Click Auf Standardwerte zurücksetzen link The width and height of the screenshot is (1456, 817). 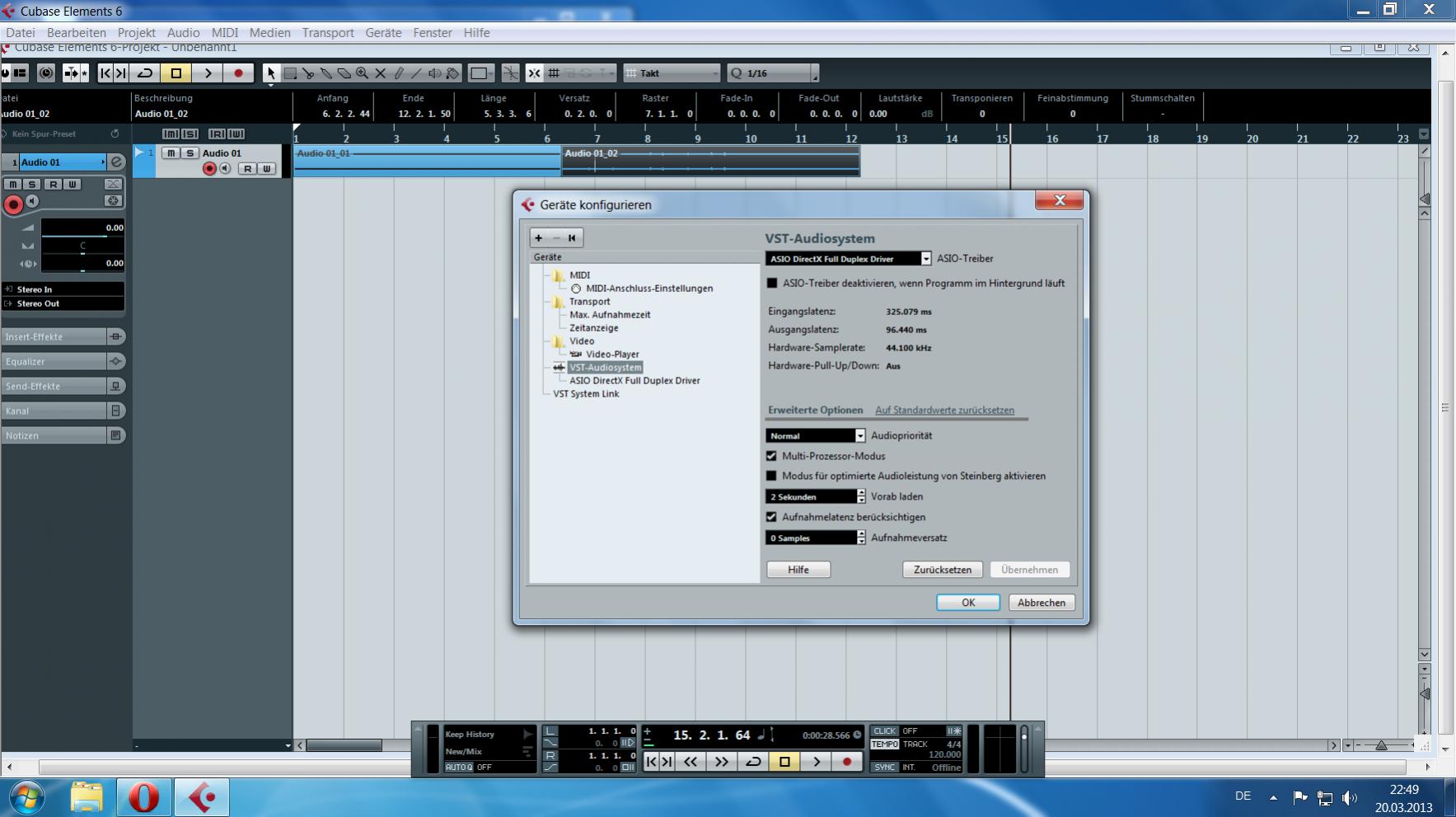coord(944,411)
